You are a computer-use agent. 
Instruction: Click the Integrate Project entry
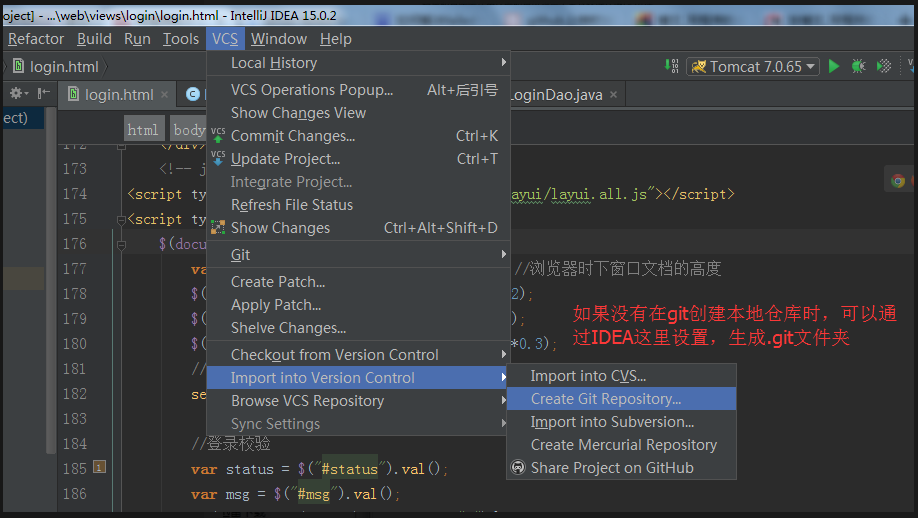click(358, 182)
